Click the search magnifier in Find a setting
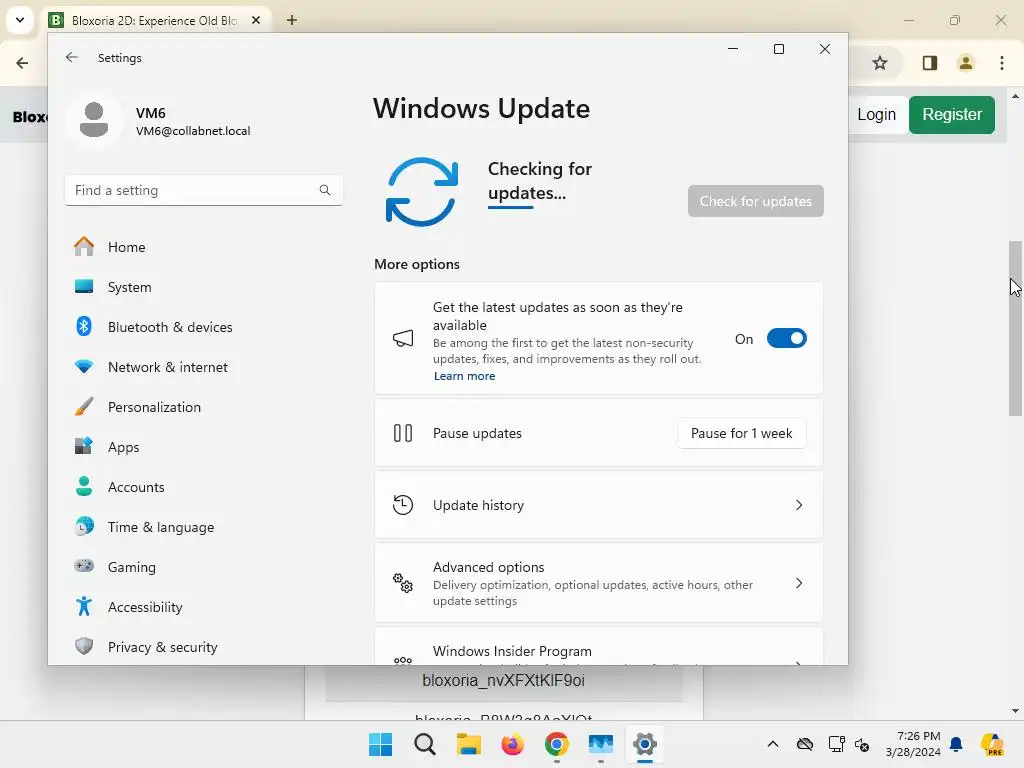Image resolution: width=1024 pixels, height=768 pixels. pos(325,190)
